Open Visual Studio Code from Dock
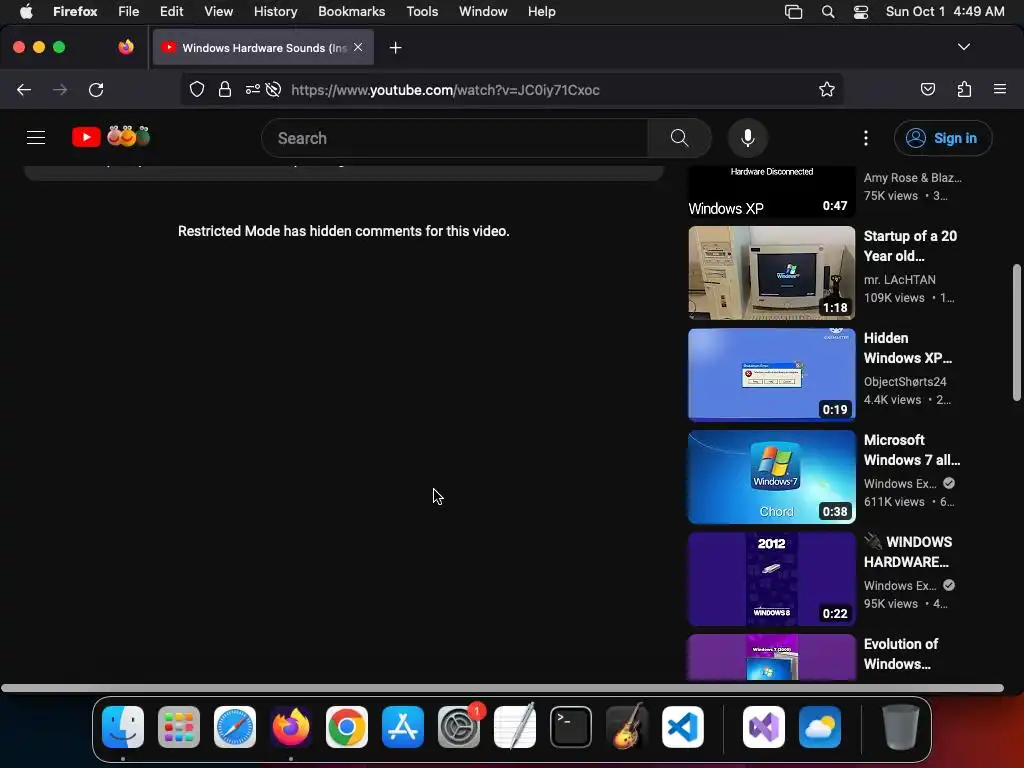The height and width of the screenshot is (768, 1024). coord(683,727)
